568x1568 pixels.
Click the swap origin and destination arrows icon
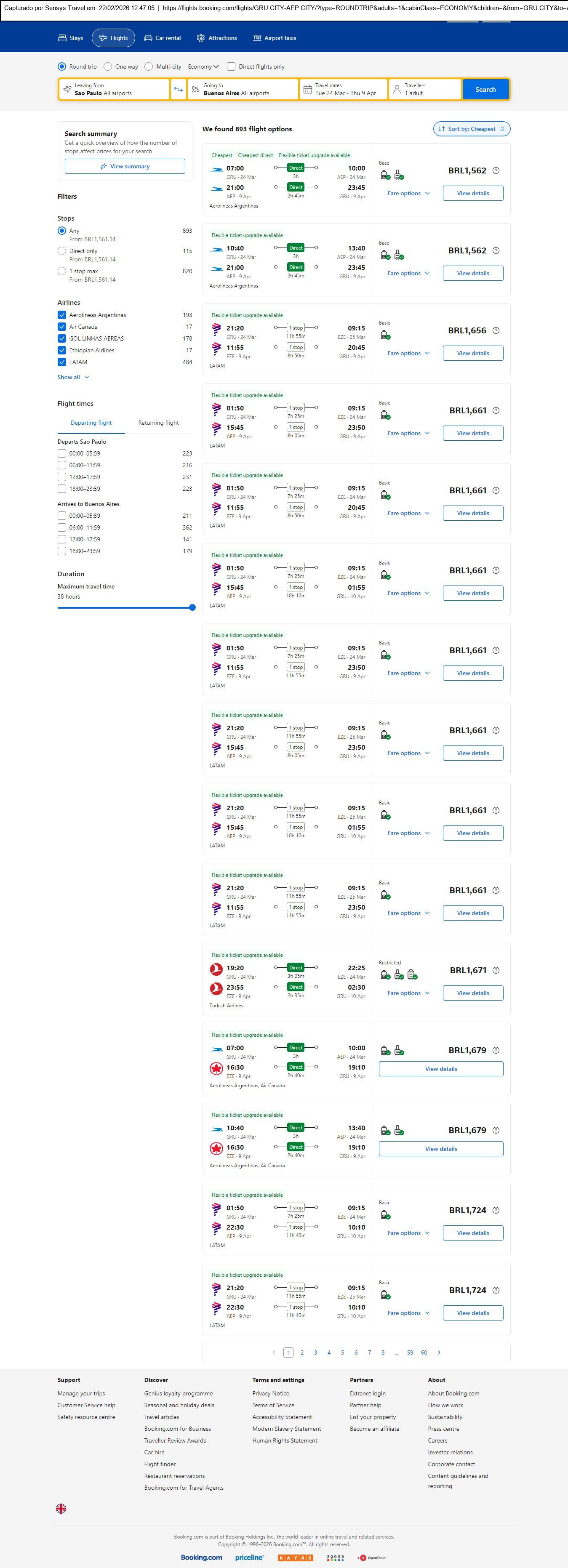click(179, 90)
